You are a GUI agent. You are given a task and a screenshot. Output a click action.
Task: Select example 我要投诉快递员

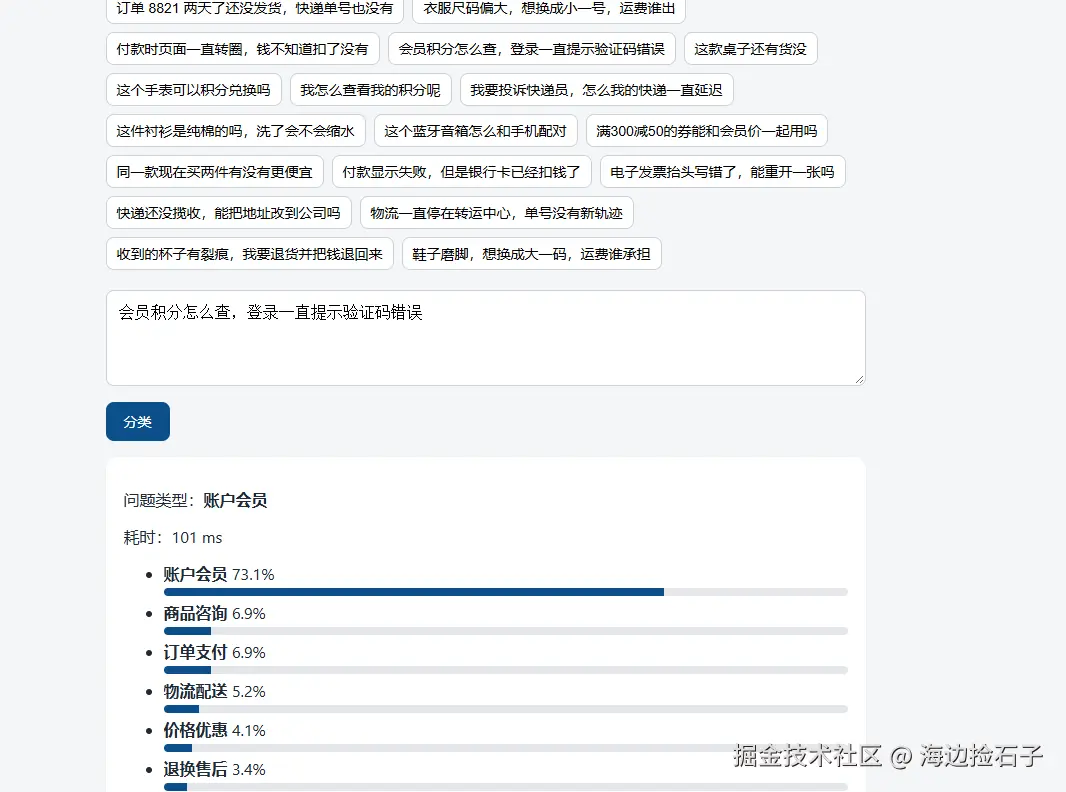(x=596, y=90)
